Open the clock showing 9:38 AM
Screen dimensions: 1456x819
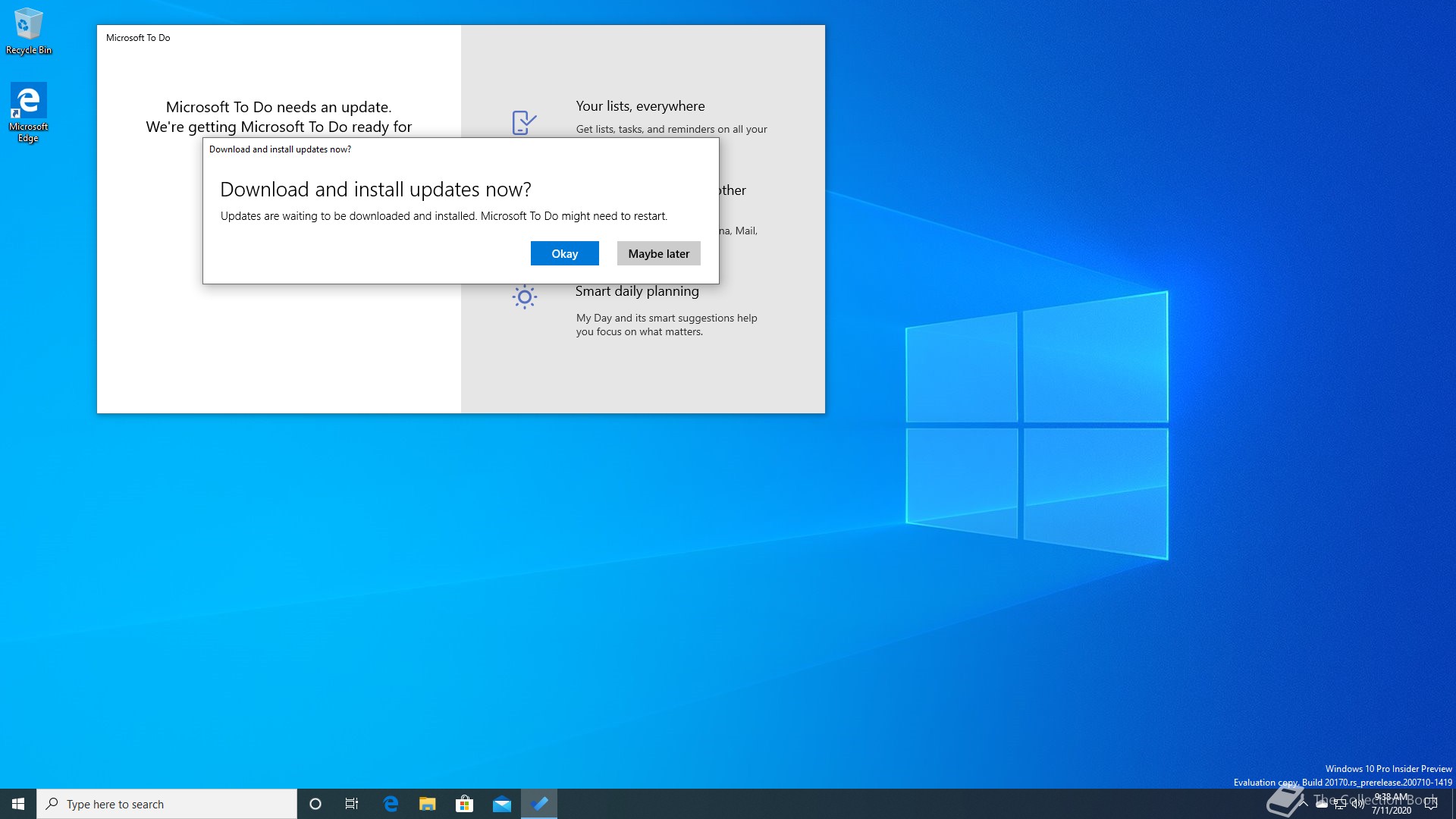point(1392,804)
